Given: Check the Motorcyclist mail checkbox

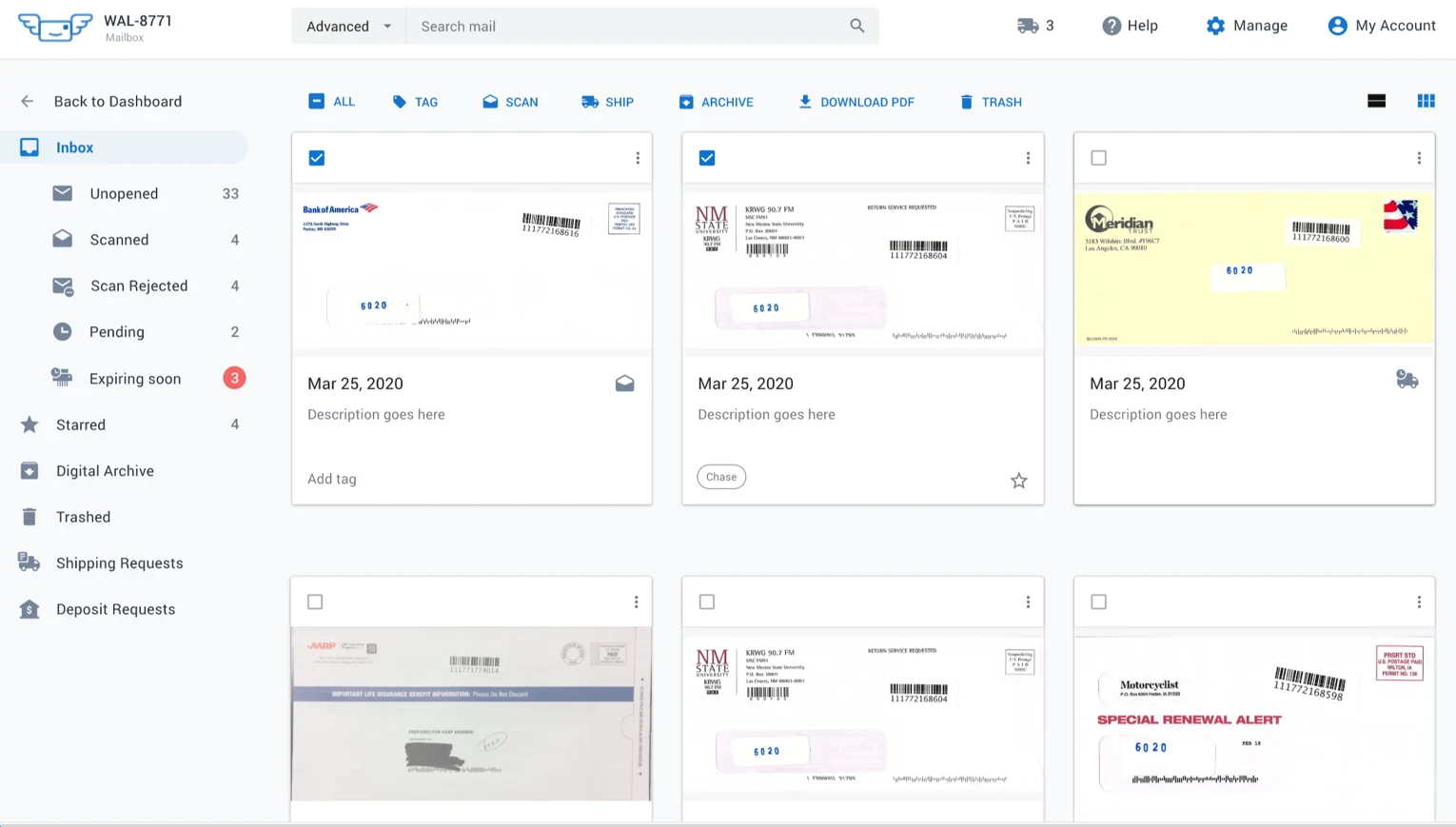Looking at the screenshot, I should [1099, 601].
